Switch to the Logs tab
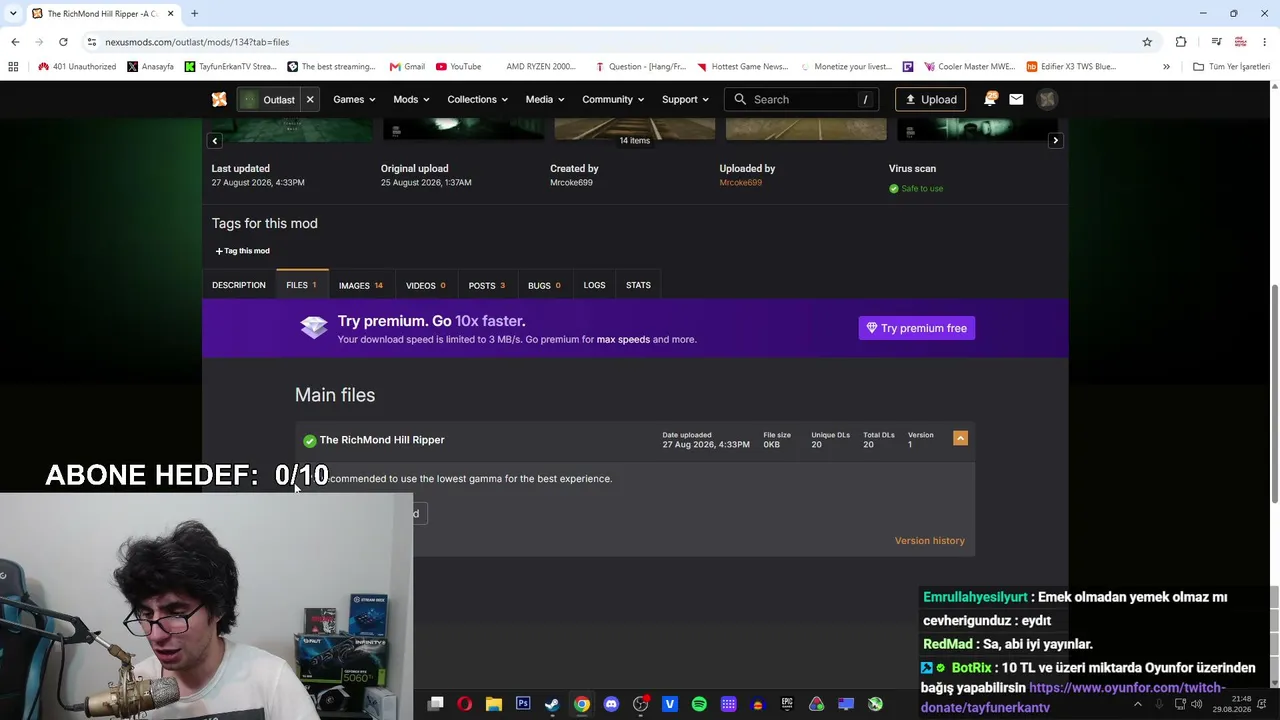This screenshot has height=720, width=1280. tap(594, 285)
